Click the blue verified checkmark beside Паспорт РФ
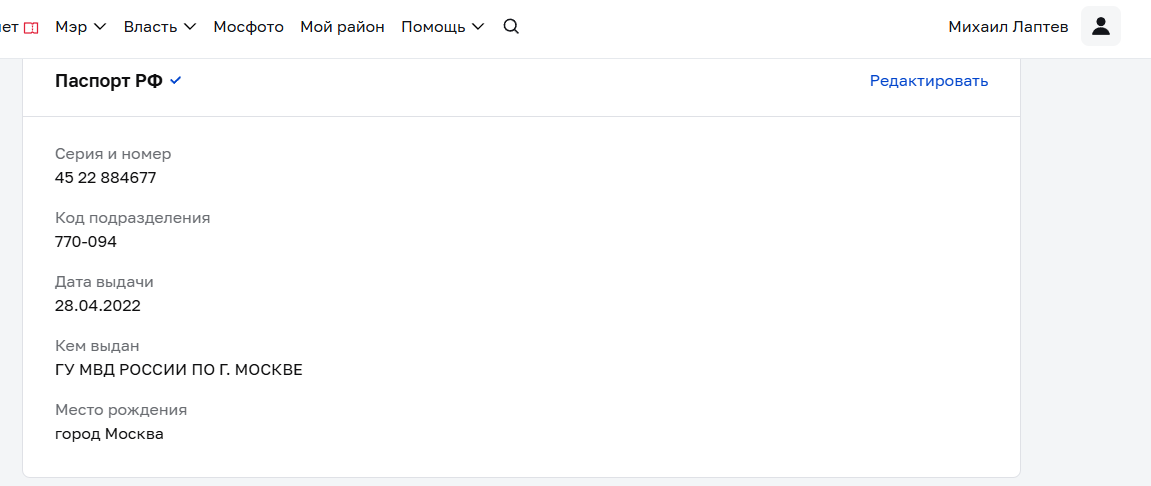1151x486 pixels. (x=176, y=81)
